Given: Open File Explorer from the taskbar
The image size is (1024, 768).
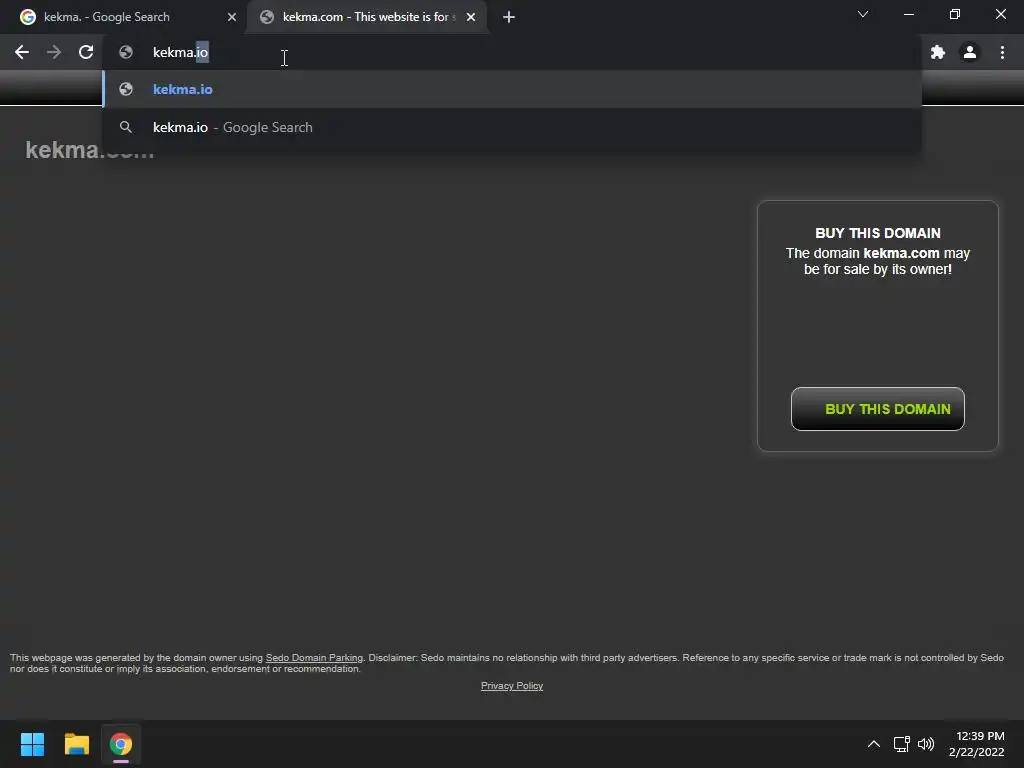Looking at the screenshot, I should click(76, 744).
